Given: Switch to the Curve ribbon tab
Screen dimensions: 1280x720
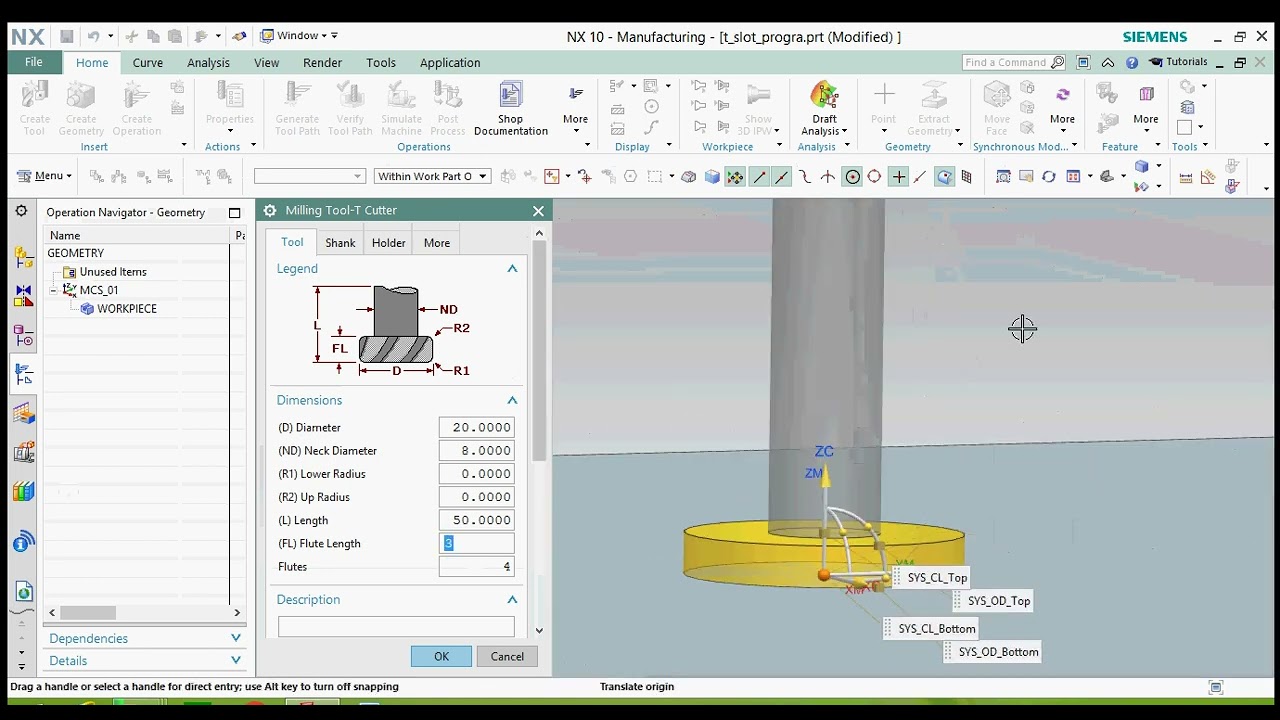Looking at the screenshot, I should point(148,62).
